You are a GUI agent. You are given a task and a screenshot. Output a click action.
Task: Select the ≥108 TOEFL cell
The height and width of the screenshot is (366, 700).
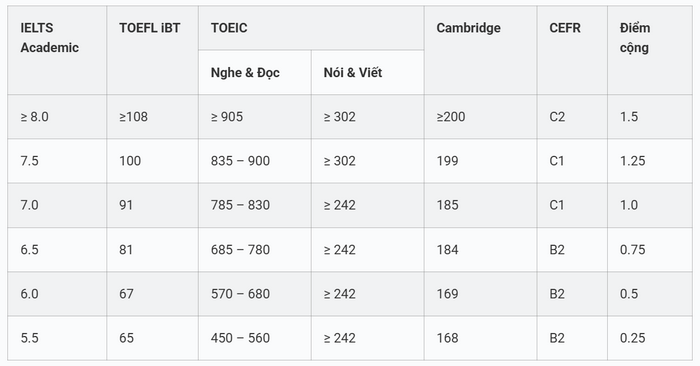pyautogui.click(x=153, y=116)
